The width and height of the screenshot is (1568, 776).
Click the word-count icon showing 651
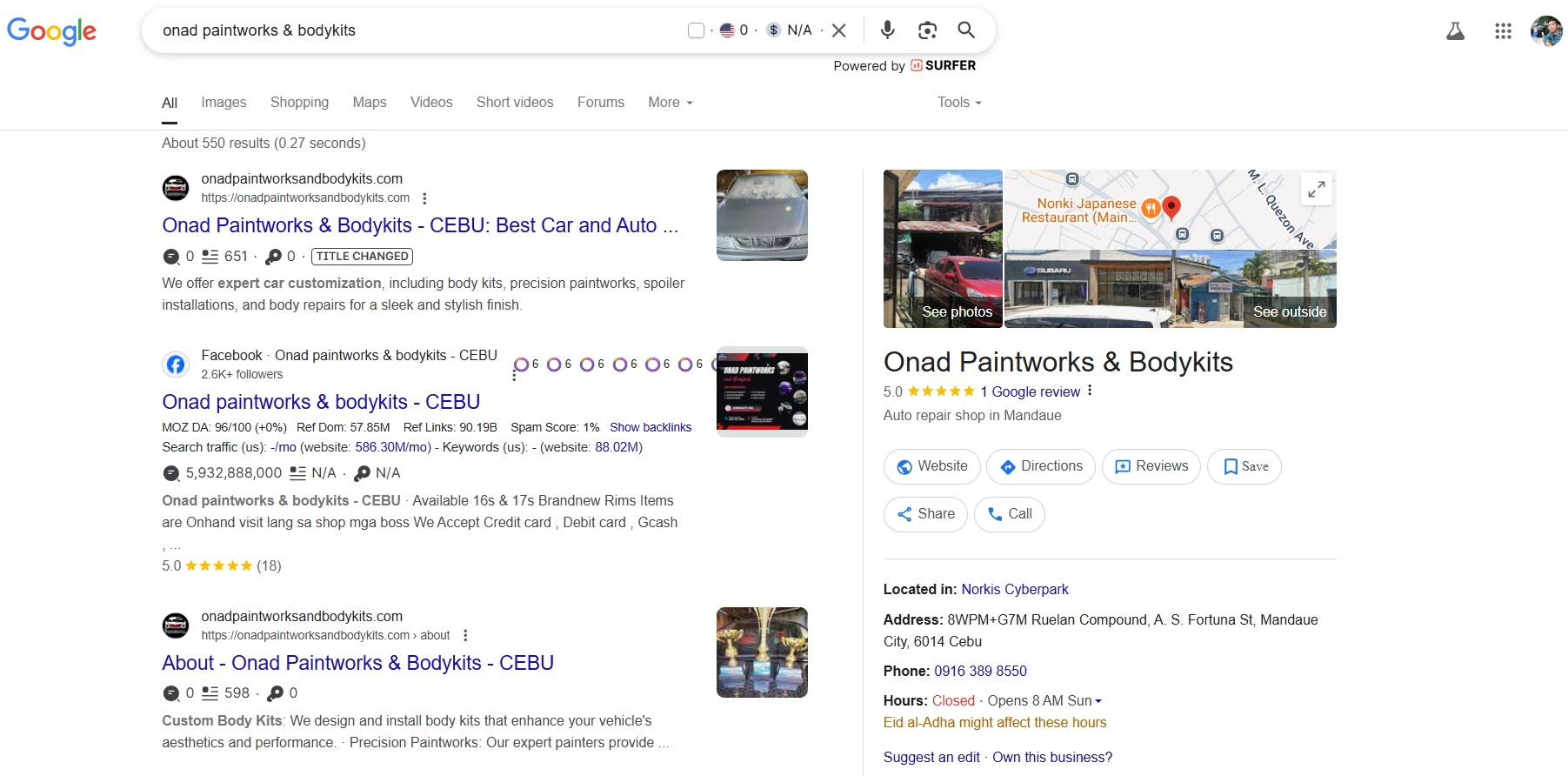click(210, 257)
